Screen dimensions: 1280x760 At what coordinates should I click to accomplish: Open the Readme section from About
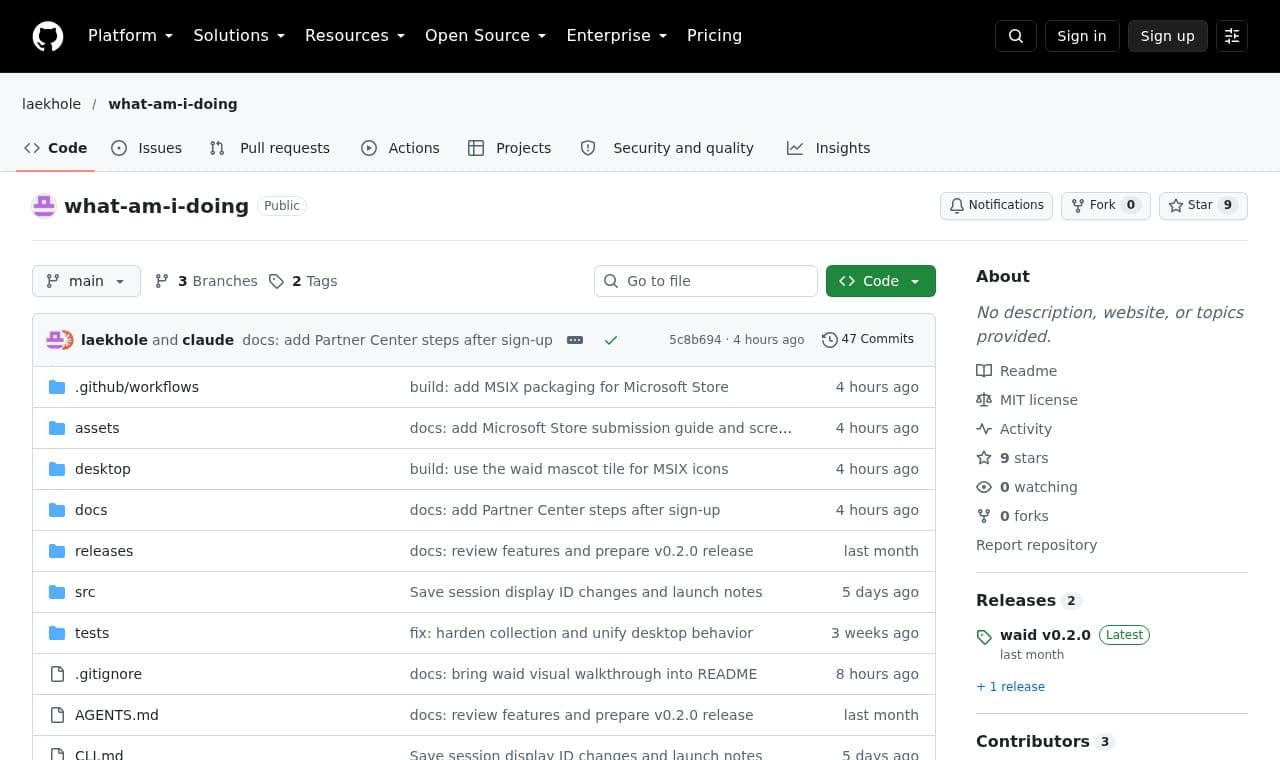coord(1017,371)
